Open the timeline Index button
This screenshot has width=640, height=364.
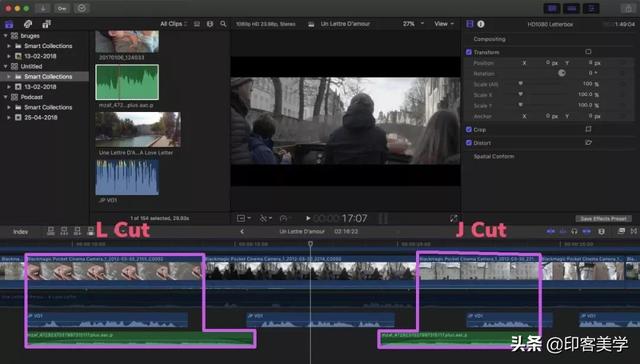[x=20, y=232]
